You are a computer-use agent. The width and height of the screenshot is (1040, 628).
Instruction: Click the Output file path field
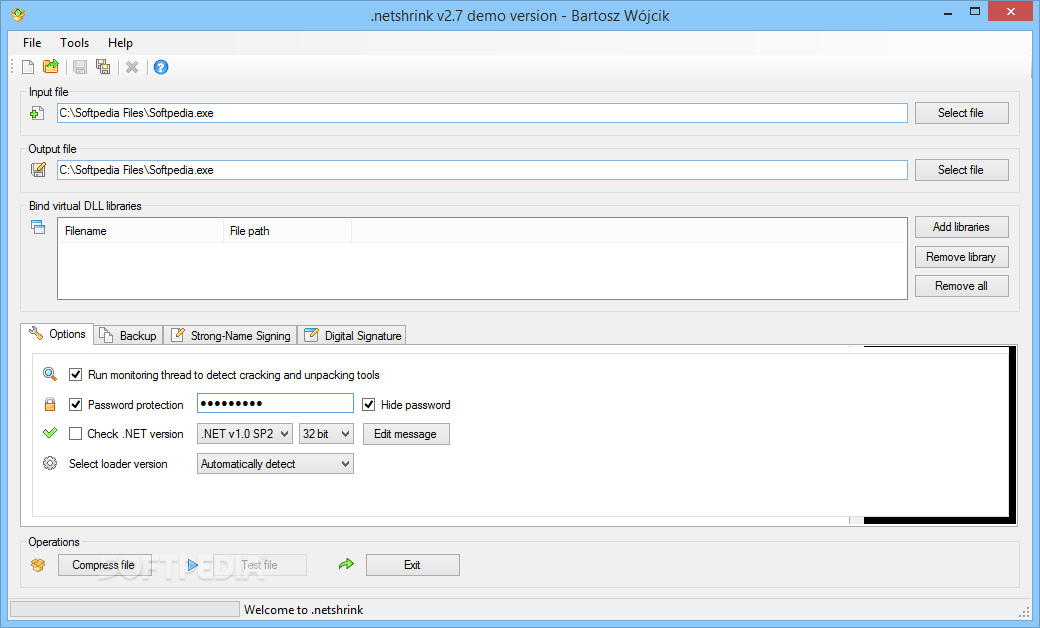coord(482,170)
